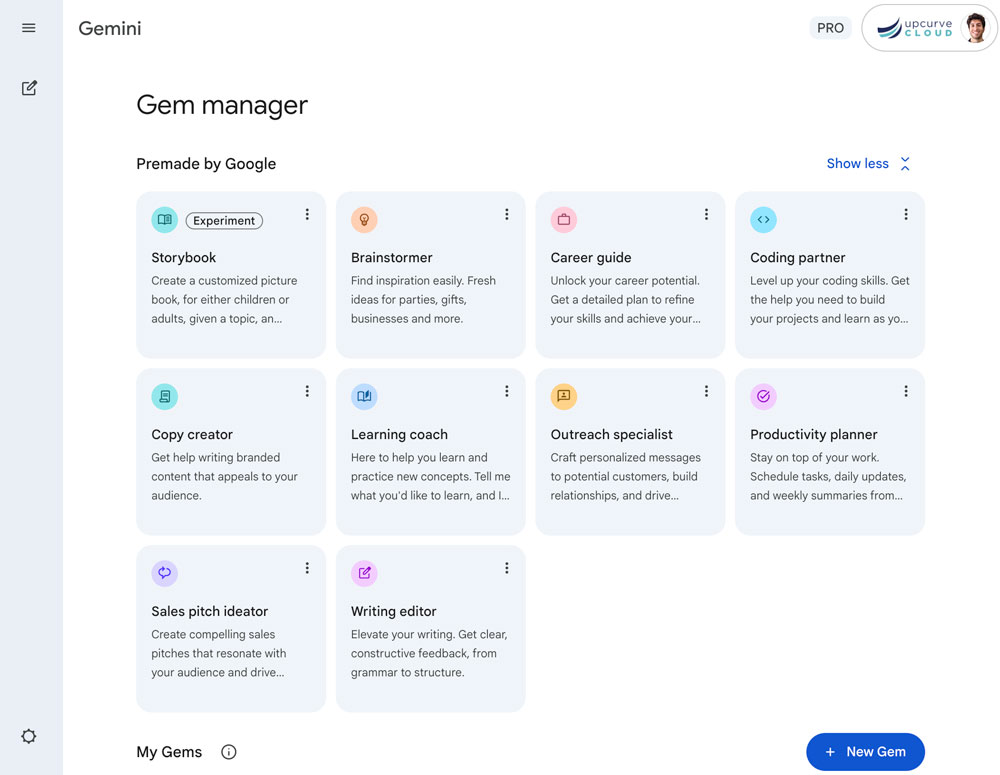Open more options for Learning coach

click(x=506, y=392)
